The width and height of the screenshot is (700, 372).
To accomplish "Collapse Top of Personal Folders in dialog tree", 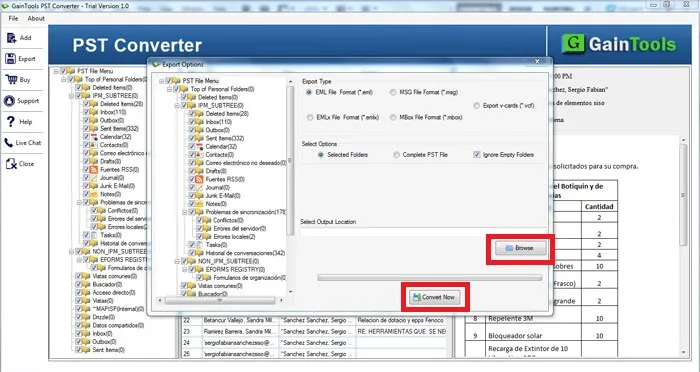I will pyautogui.click(x=169, y=89).
